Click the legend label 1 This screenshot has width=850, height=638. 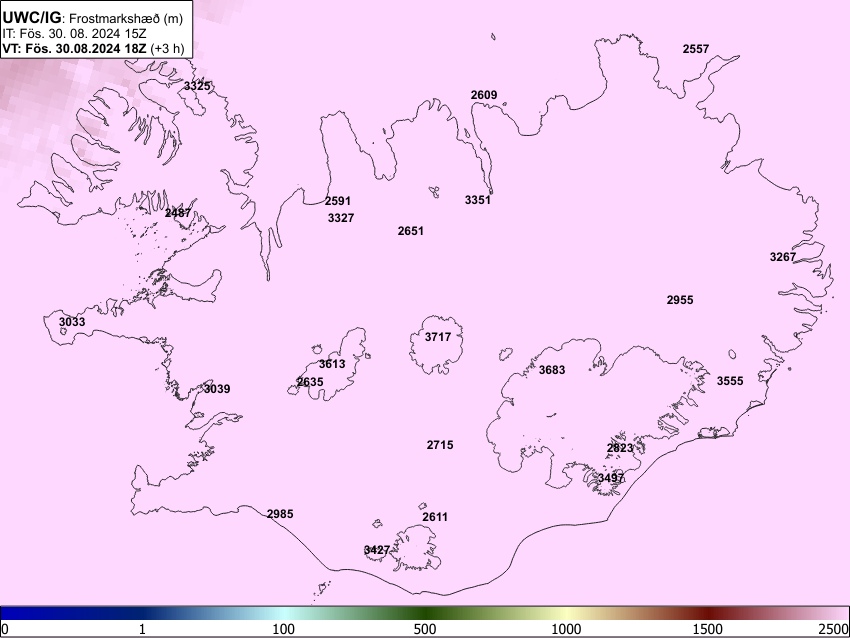tap(142, 629)
